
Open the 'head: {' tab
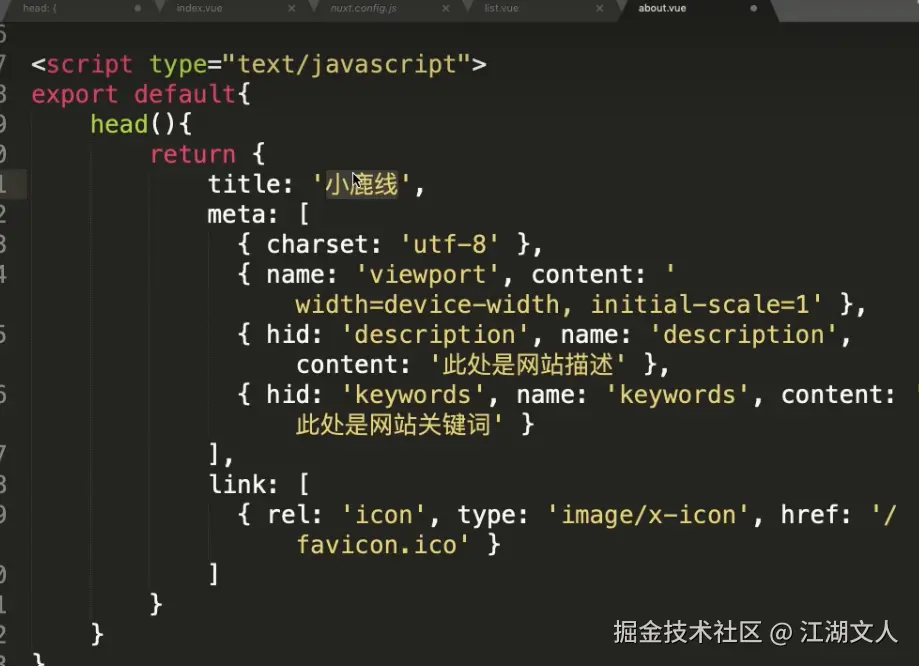coord(39,8)
